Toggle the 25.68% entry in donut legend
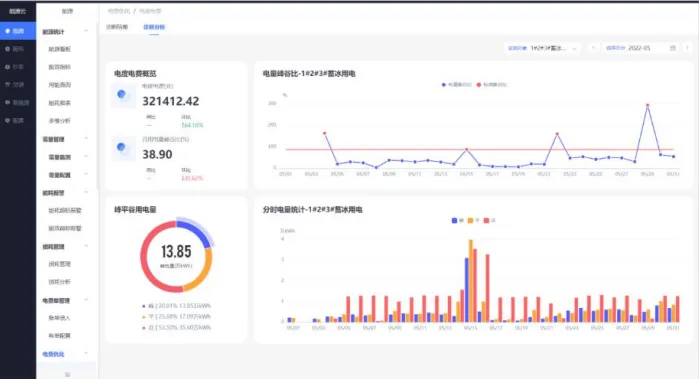Image resolution: width=699 pixels, height=379 pixels. (176, 317)
